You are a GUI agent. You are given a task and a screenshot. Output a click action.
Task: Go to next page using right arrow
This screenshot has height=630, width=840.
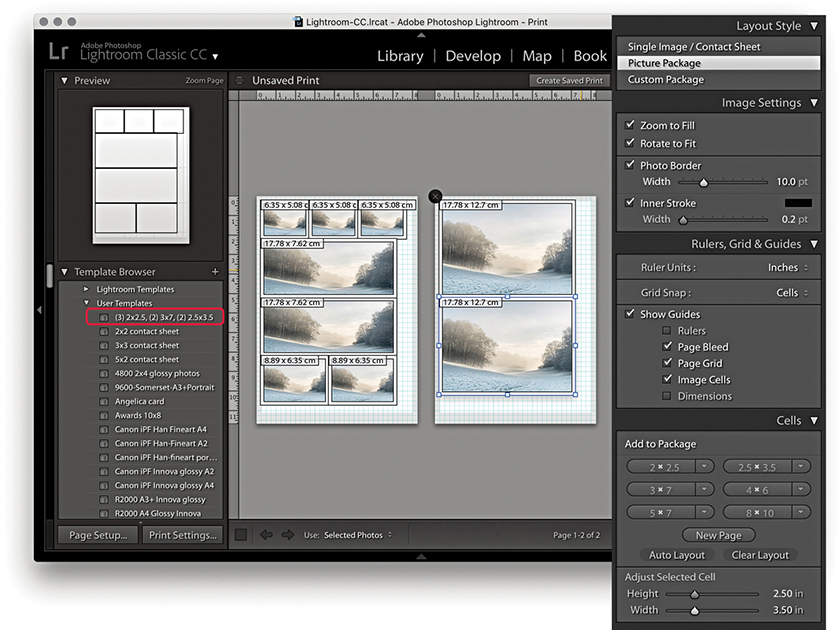[288, 535]
